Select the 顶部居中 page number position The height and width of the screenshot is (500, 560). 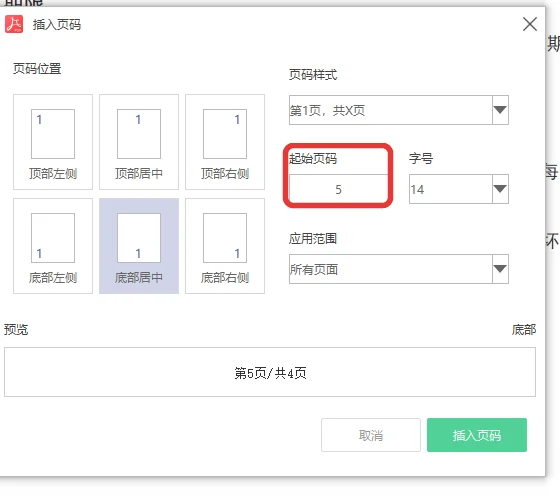click(x=139, y=142)
